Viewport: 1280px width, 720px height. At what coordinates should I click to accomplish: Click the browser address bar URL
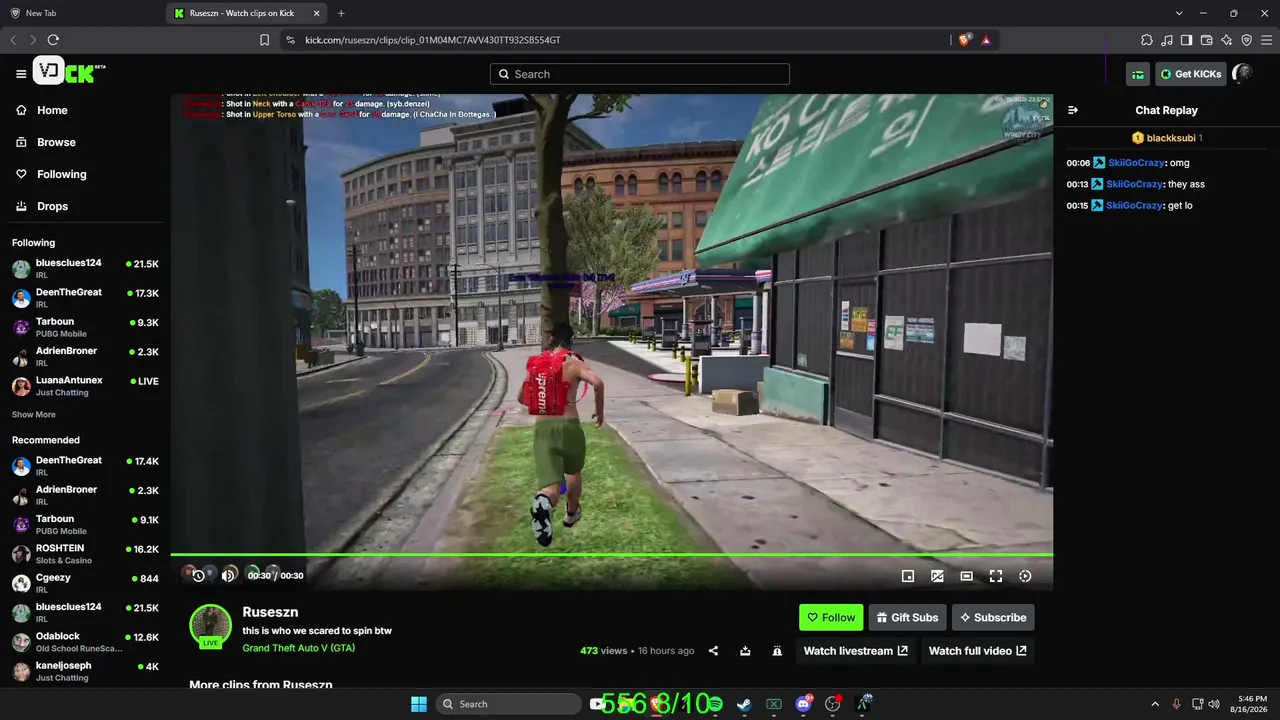point(433,40)
